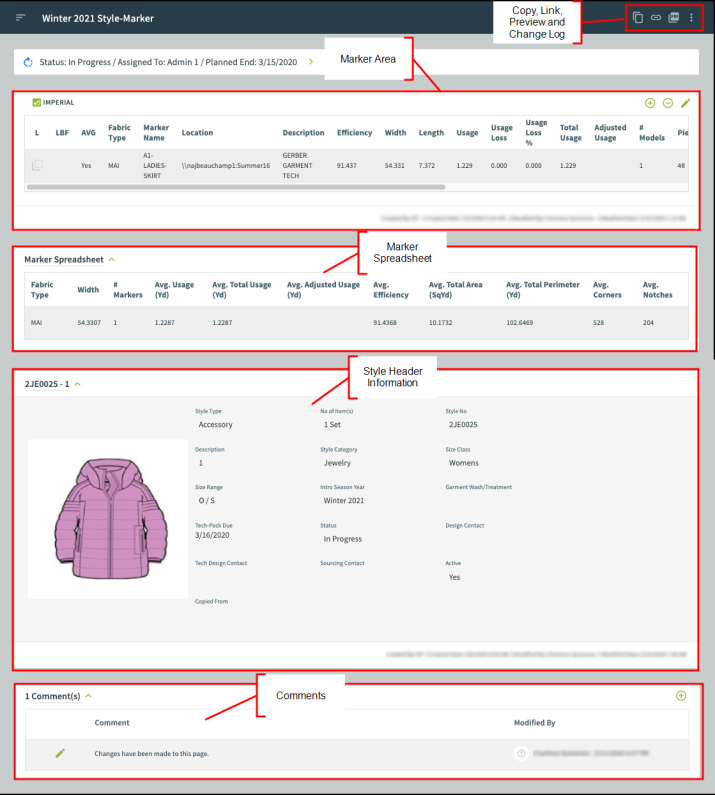Screen dimensions: 715x795
Task: Collapse the 1 Comment(s) section
Action: [x=88, y=695]
